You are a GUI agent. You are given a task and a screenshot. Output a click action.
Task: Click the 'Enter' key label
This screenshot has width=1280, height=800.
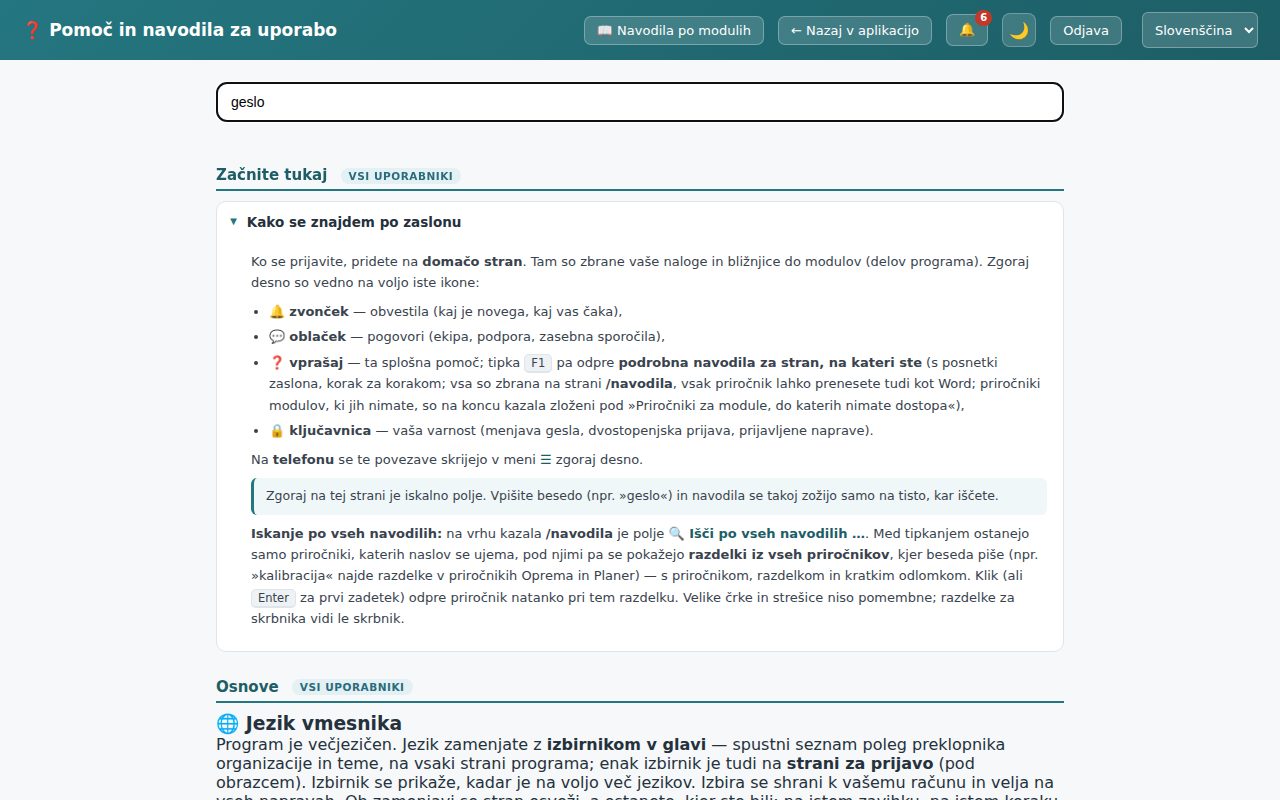pos(273,598)
